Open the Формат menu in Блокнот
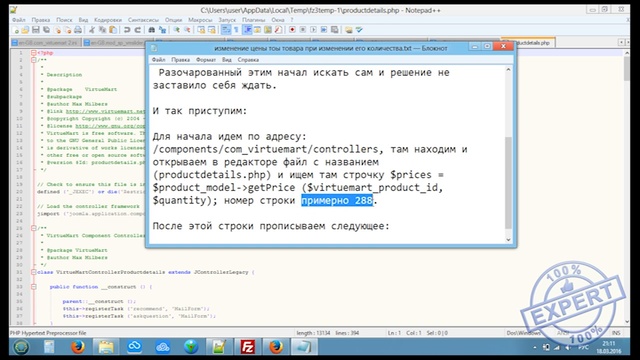Image resolution: width=640 pixels, height=360 pixels. point(206,60)
